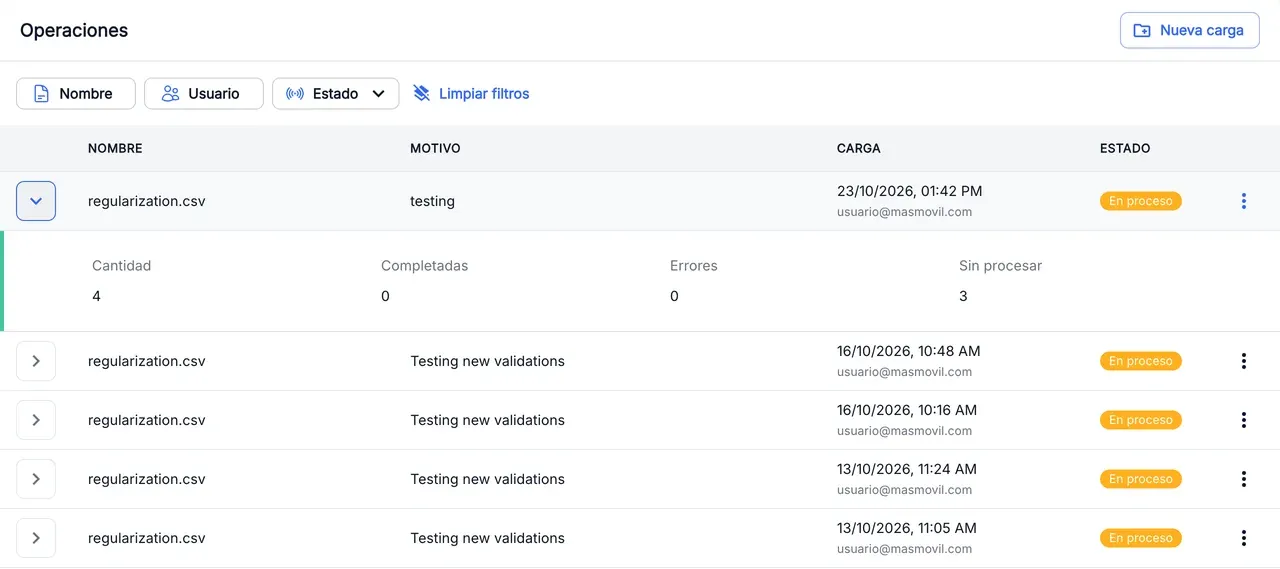Click the Nueva carga button
Image resolution: width=1280 pixels, height=569 pixels.
click(x=1189, y=30)
